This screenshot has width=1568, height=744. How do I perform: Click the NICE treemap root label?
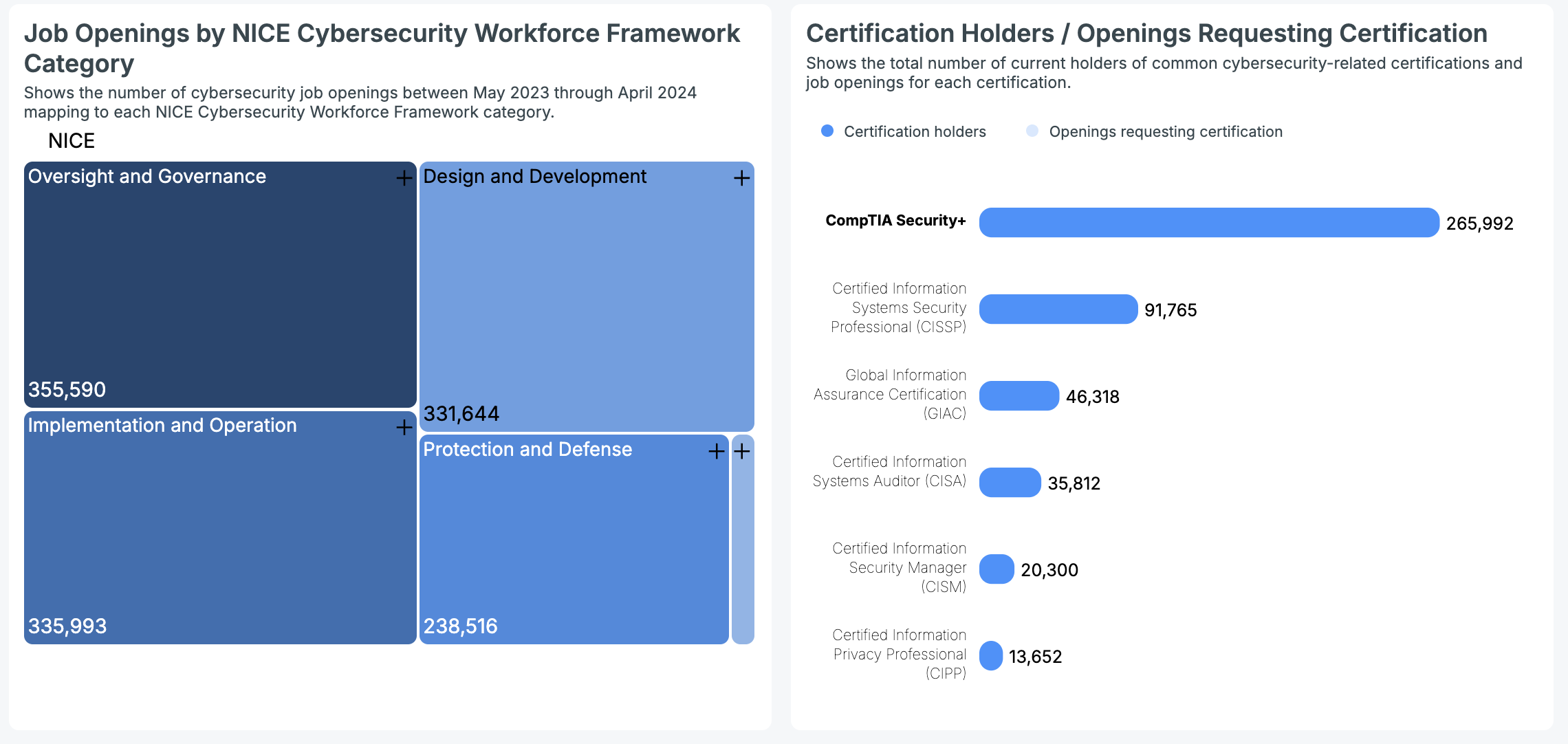(x=72, y=141)
